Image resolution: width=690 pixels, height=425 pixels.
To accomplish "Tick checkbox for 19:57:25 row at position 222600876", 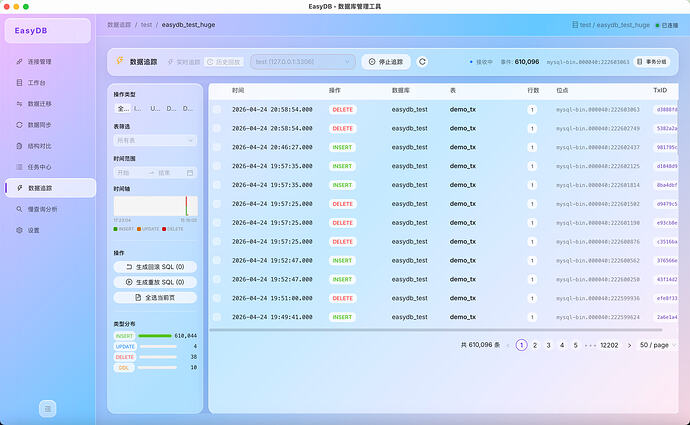I will pyautogui.click(x=217, y=242).
